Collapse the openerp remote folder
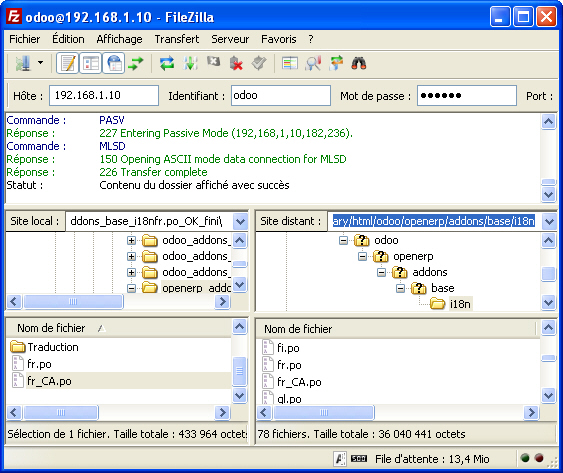The image size is (563, 473). (363, 256)
